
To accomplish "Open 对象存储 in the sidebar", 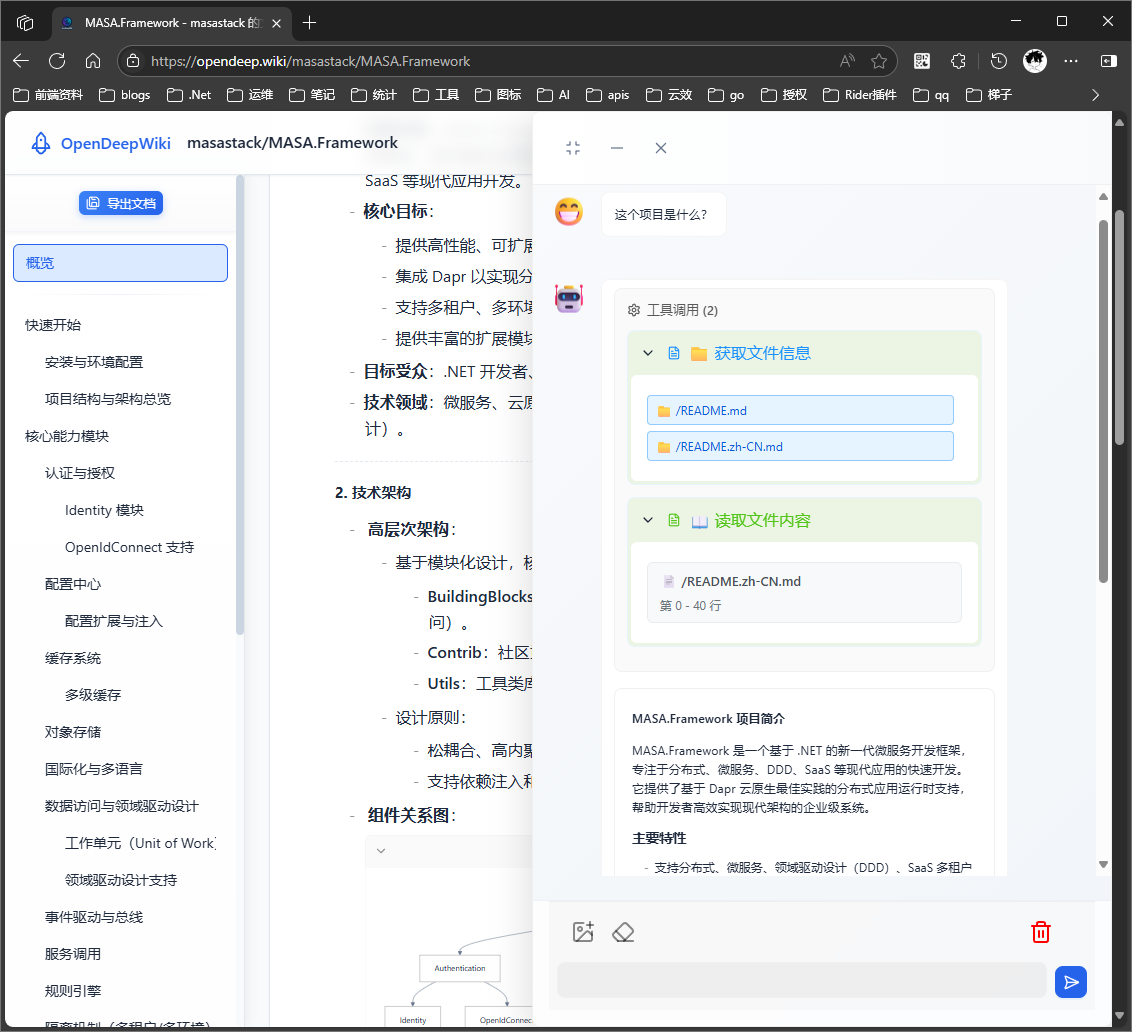I will click(x=73, y=732).
